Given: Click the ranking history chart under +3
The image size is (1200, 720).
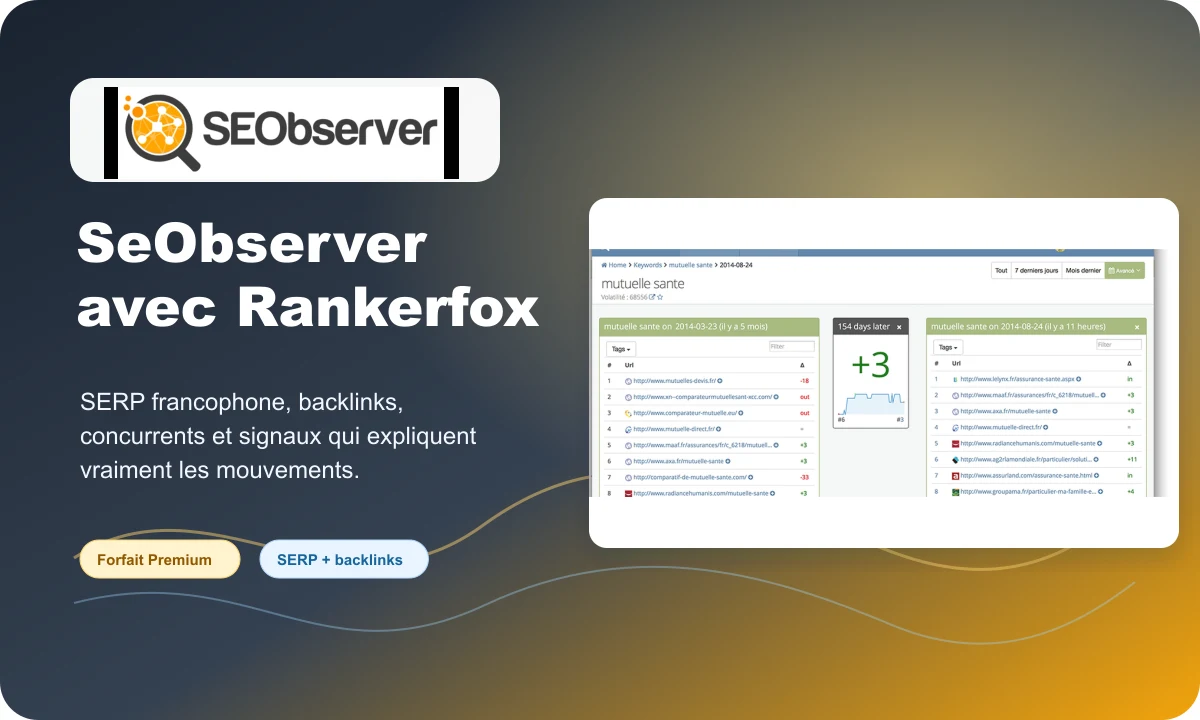Looking at the screenshot, I should (x=871, y=402).
